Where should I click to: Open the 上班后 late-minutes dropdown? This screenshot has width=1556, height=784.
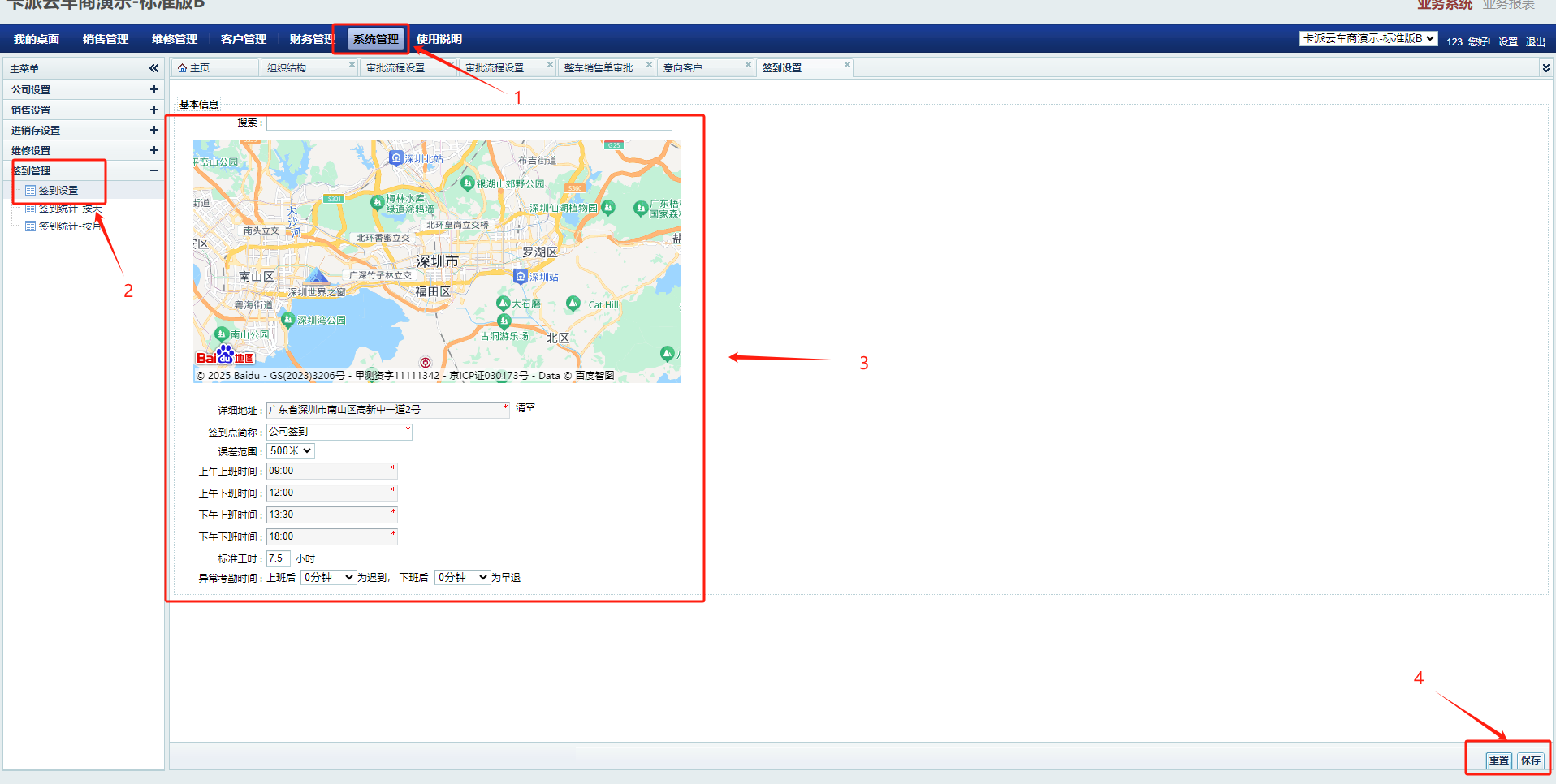328,578
